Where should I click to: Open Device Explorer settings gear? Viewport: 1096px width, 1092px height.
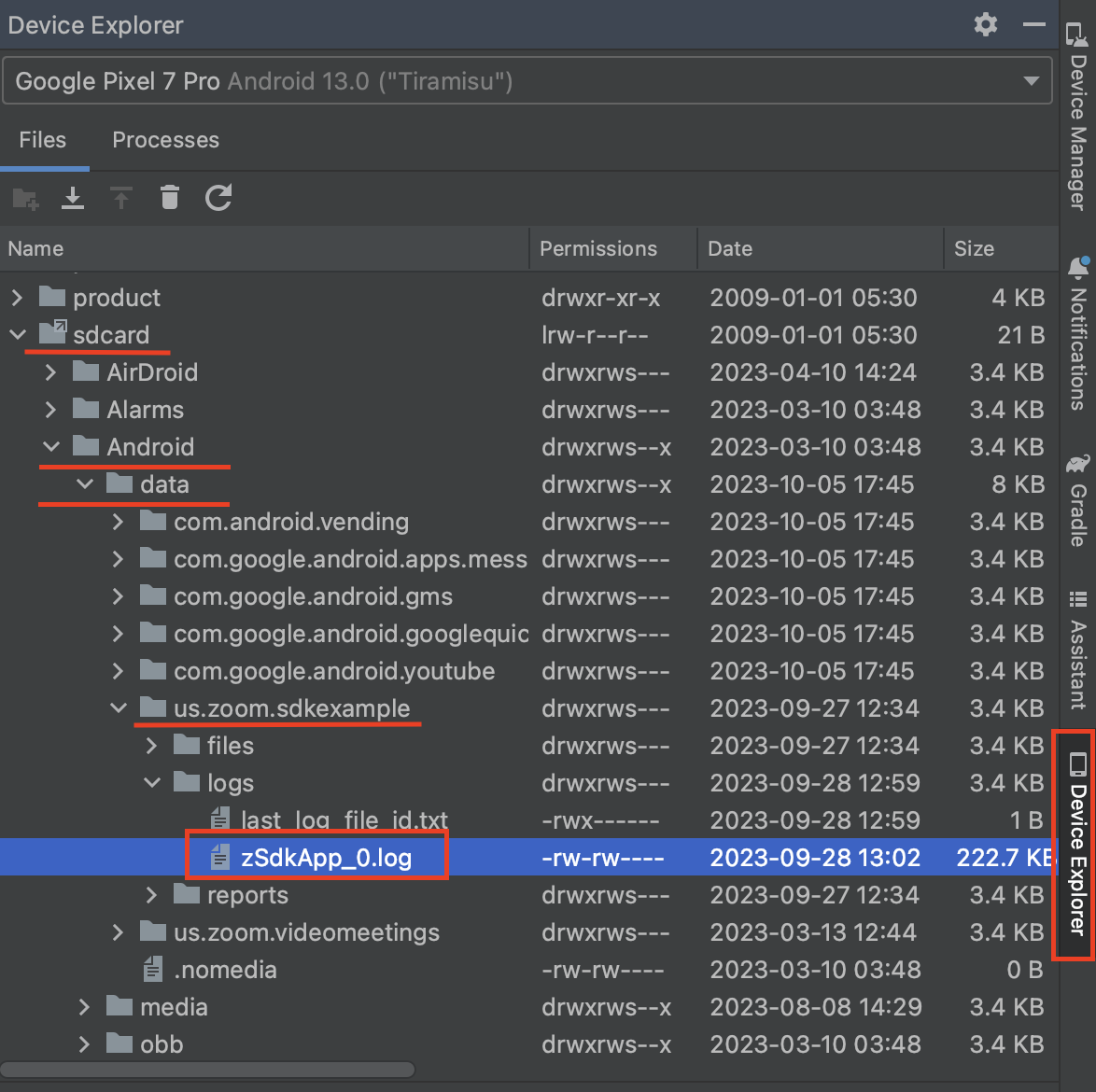pyautogui.click(x=985, y=24)
